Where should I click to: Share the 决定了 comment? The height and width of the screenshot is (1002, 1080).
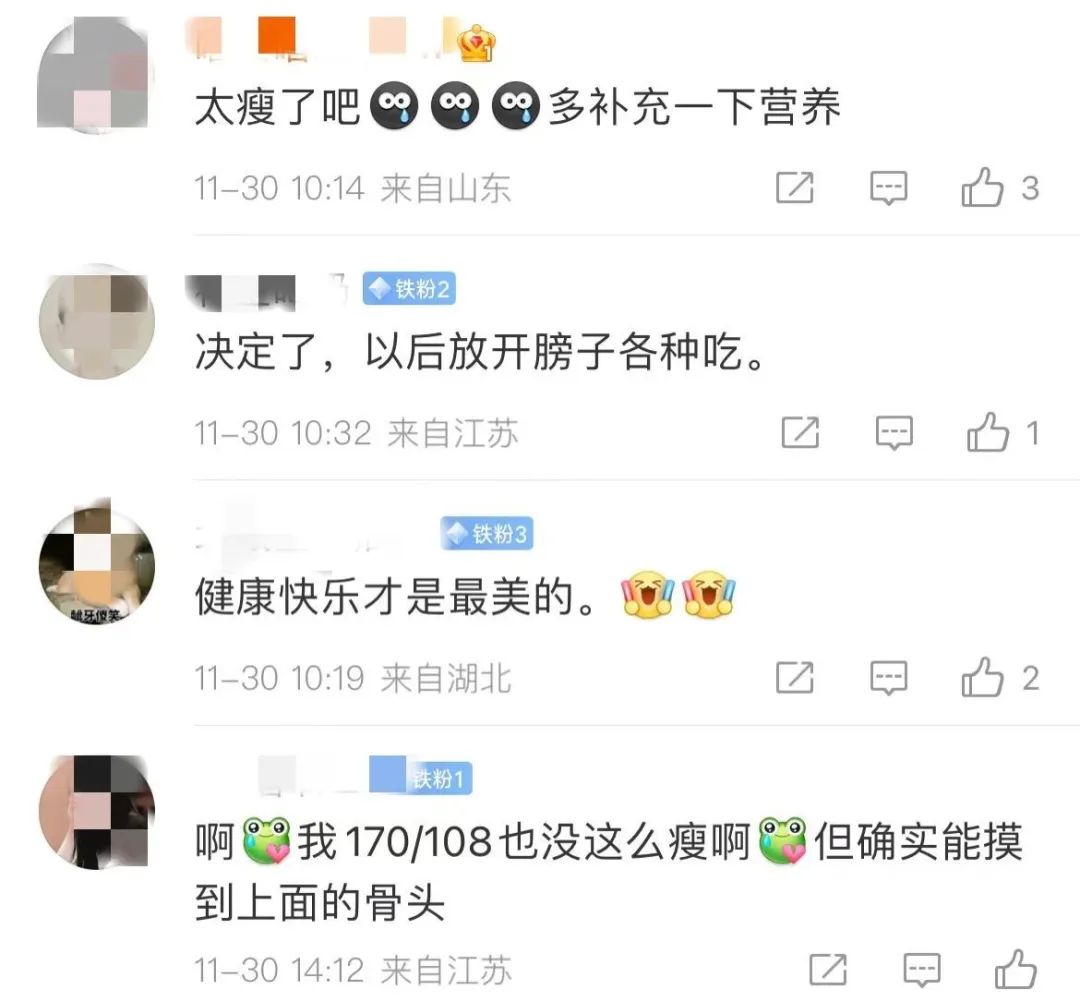(800, 432)
